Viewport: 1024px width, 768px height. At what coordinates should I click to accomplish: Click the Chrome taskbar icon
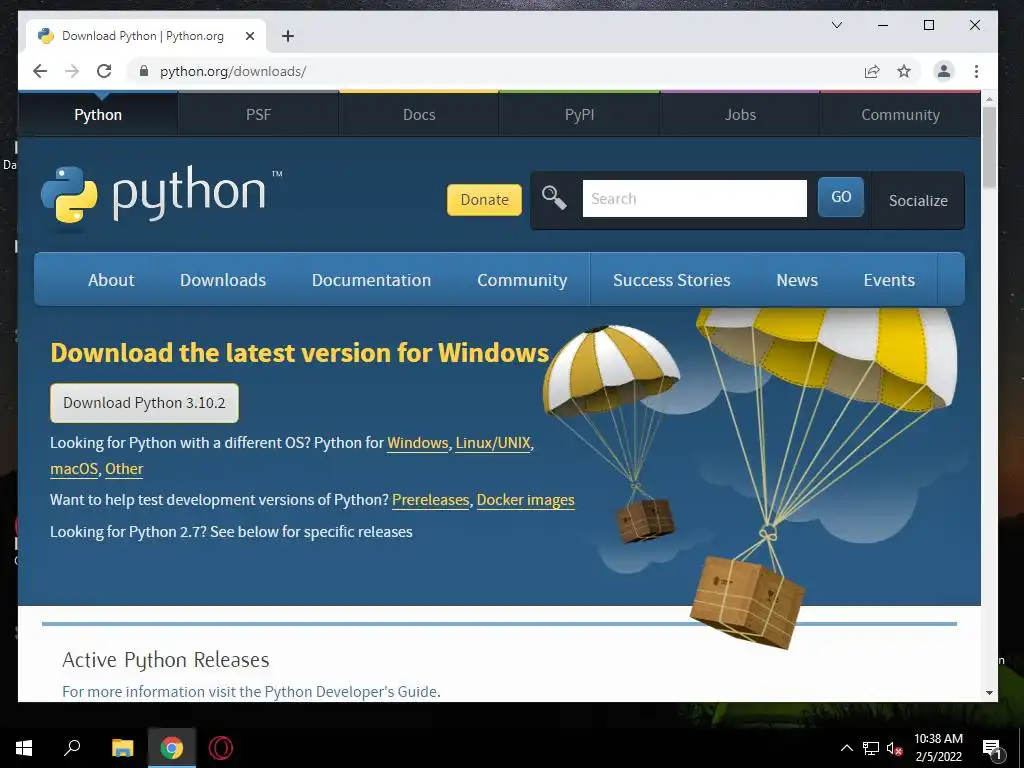point(172,748)
